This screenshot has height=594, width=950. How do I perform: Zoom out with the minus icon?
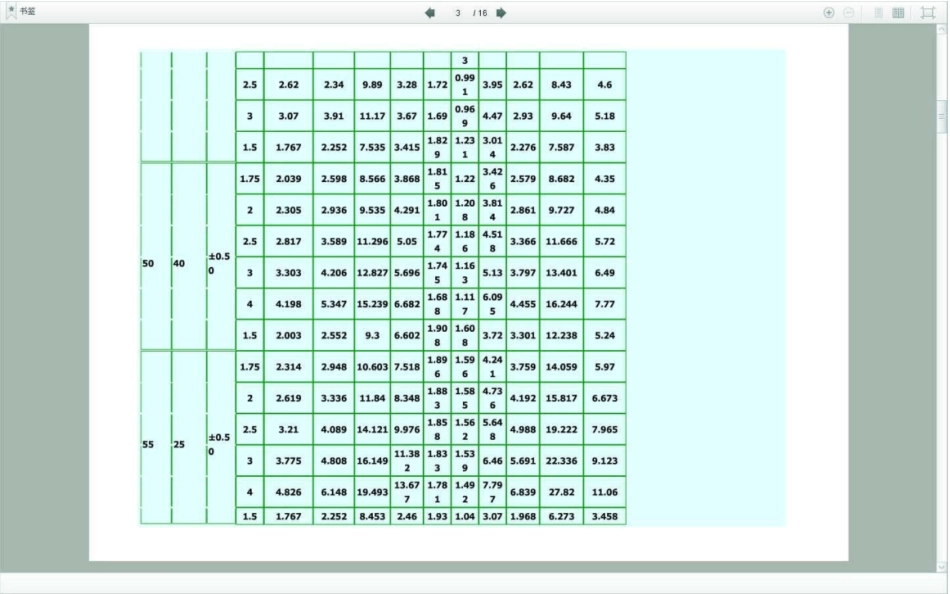849,13
